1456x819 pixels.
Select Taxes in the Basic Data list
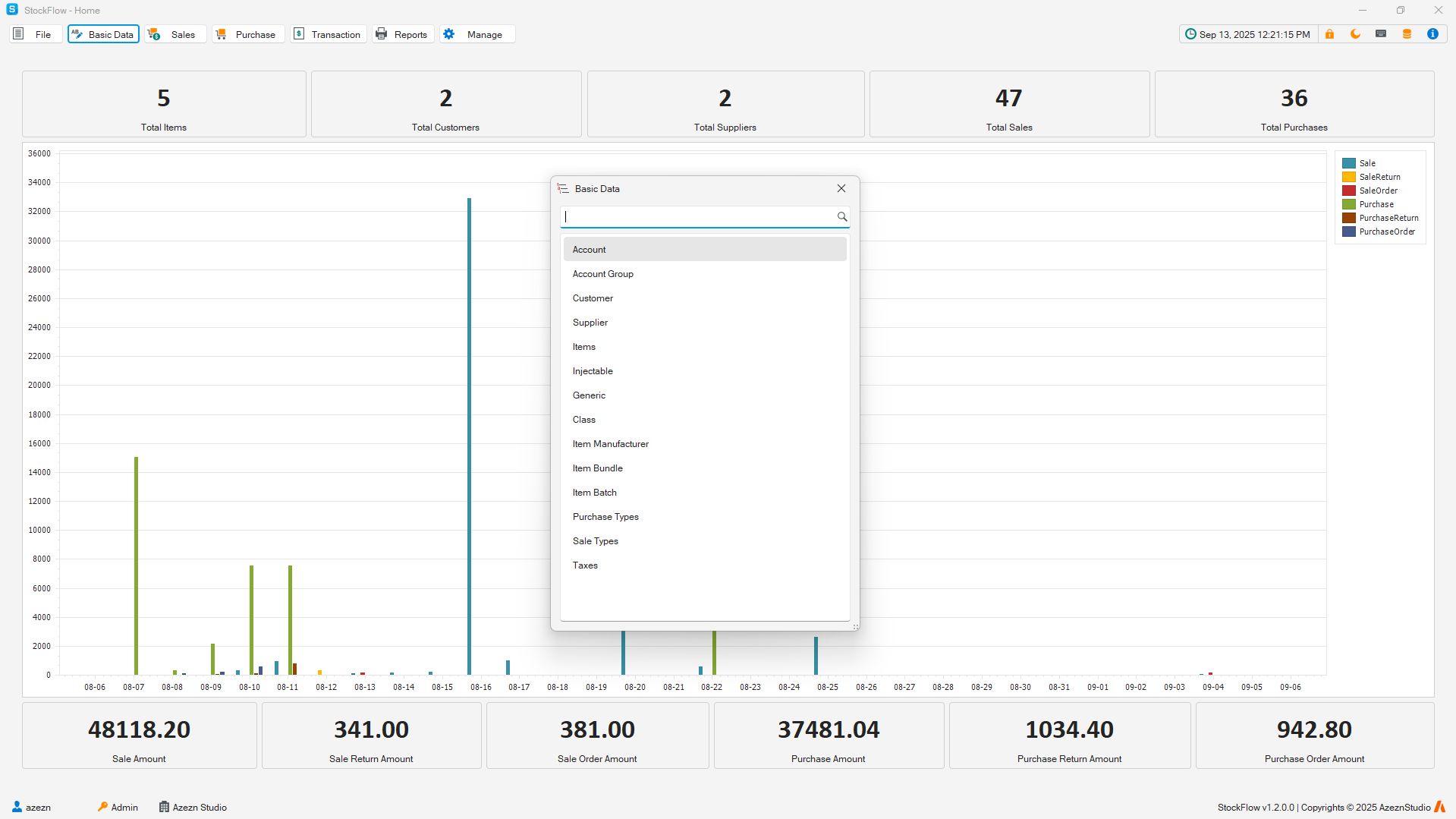tap(585, 565)
